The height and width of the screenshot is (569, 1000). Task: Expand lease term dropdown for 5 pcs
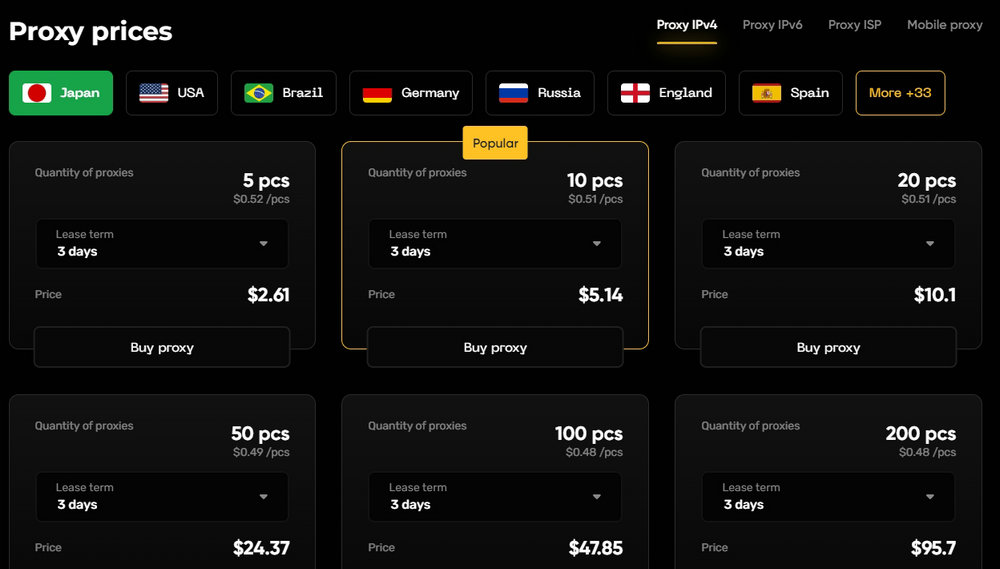click(x=162, y=244)
